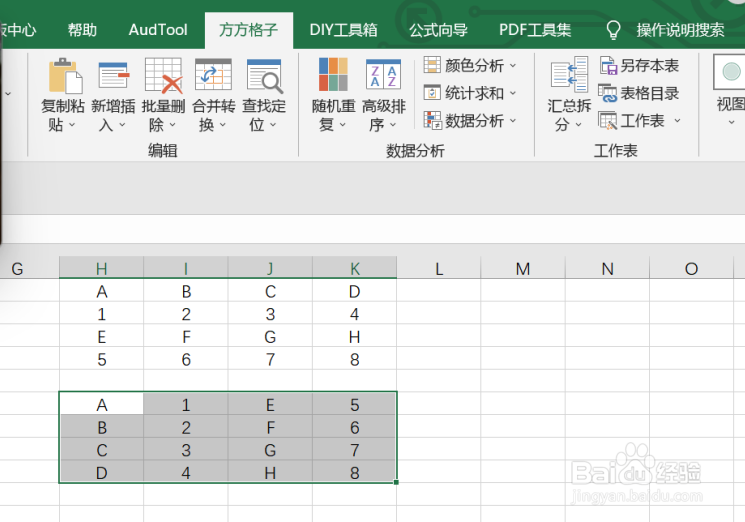Click the 复制粘贴 clipboard icon
The width and height of the screenshot is (745, 522).
pyautogui.click(x=65, y=75)
